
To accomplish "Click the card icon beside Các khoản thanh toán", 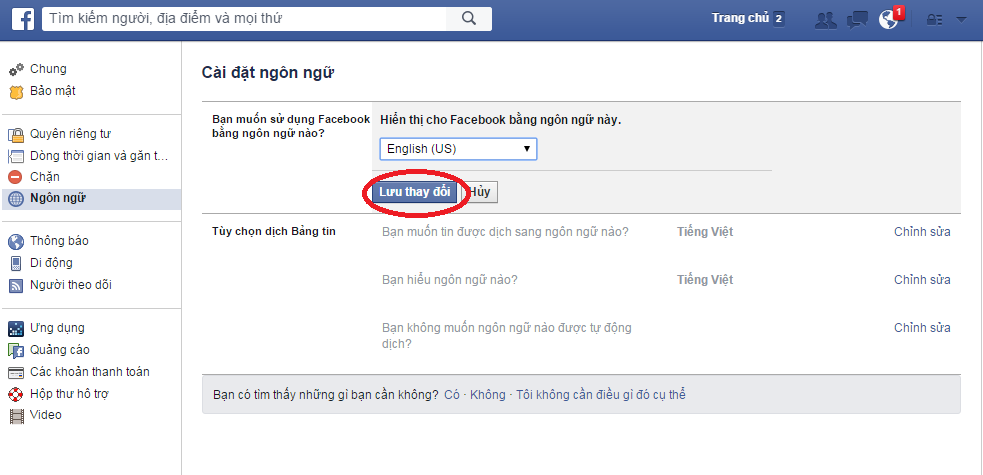I will [x=16, y=373].
